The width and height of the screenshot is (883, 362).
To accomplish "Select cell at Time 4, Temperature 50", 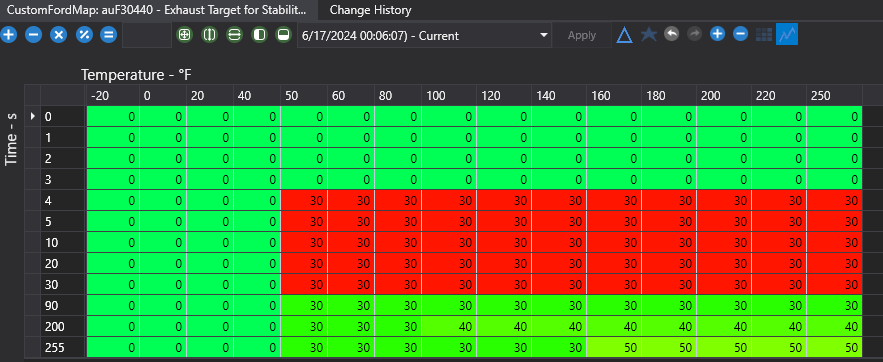I will (x=304, y=200).
